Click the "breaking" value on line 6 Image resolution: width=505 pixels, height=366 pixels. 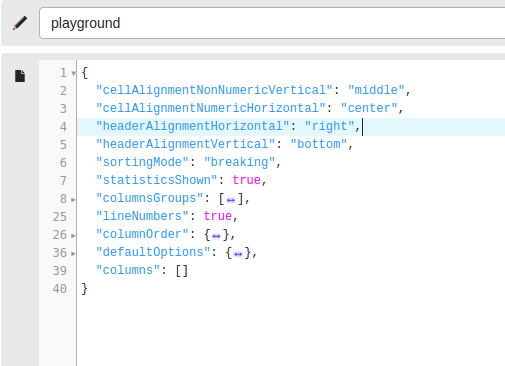coord(239,162)
